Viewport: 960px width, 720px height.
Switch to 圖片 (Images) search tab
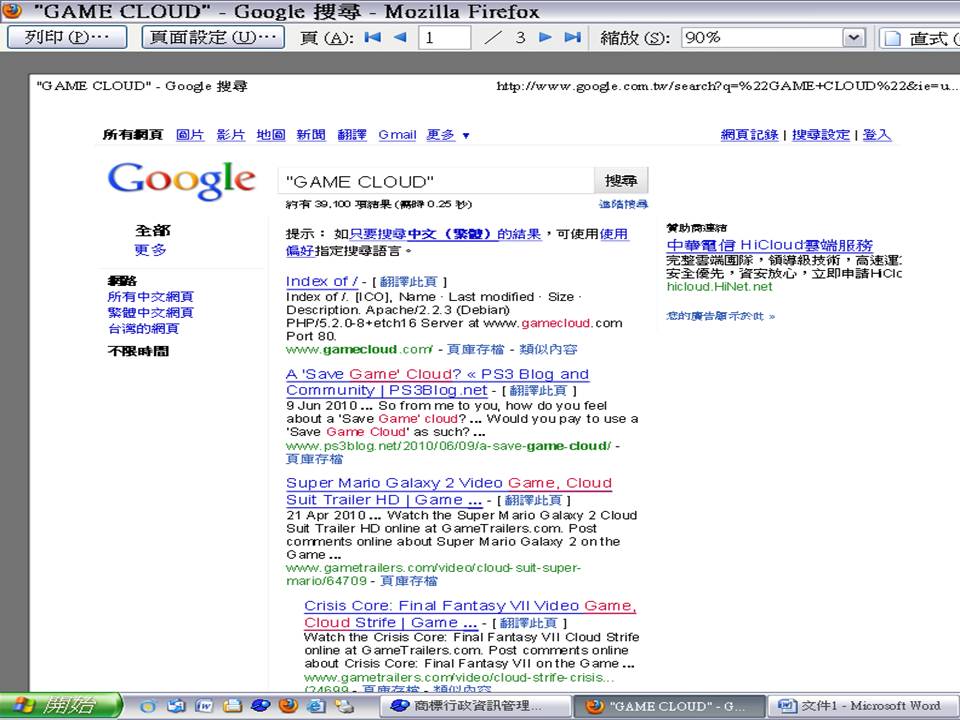coord(190,135)
